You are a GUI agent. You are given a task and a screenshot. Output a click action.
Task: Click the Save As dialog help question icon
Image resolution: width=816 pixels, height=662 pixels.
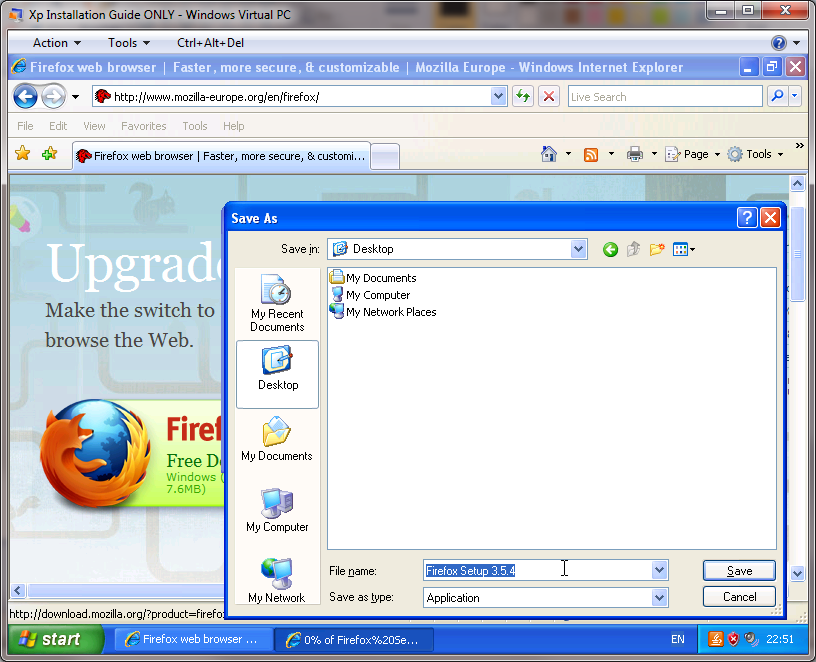pos(747,218)
